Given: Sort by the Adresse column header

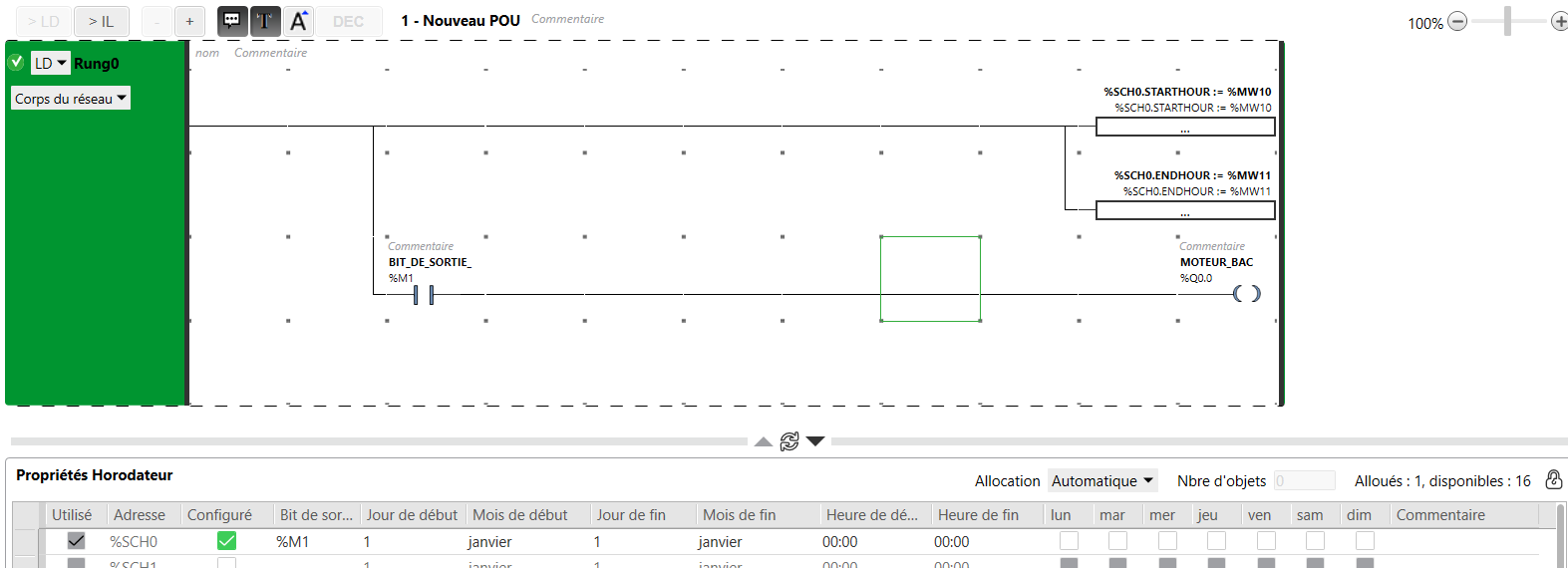Looking at the screenshot, I should pos(140,515).
